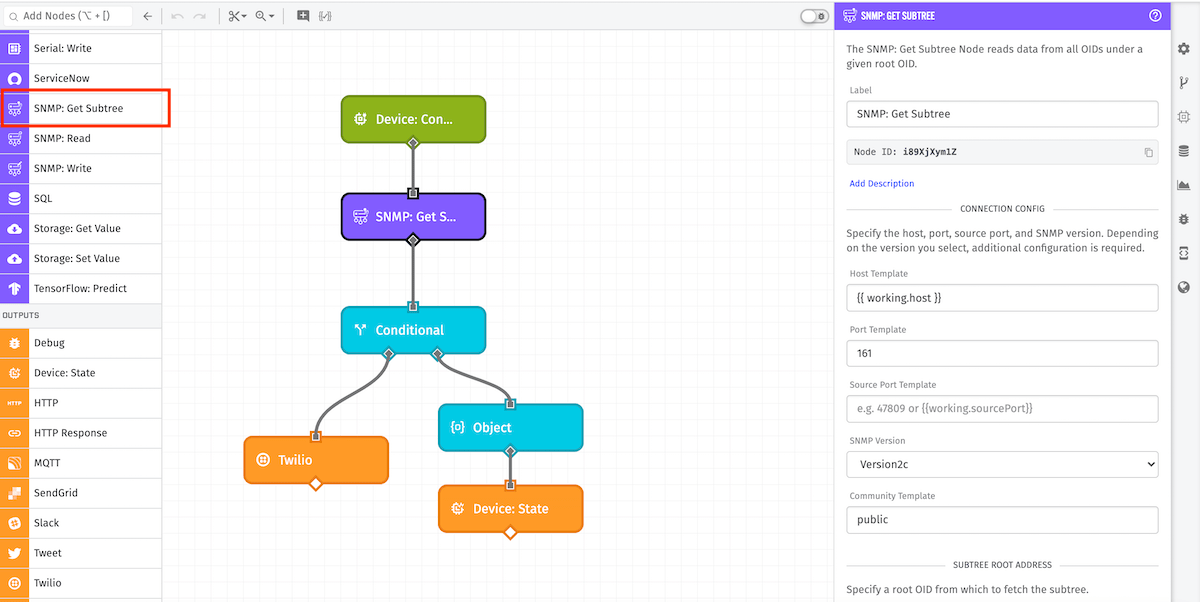Click the Port Template field showing 161
Image resolution: width=1200 pixels, height=602 pixels.
[1002, 353]
